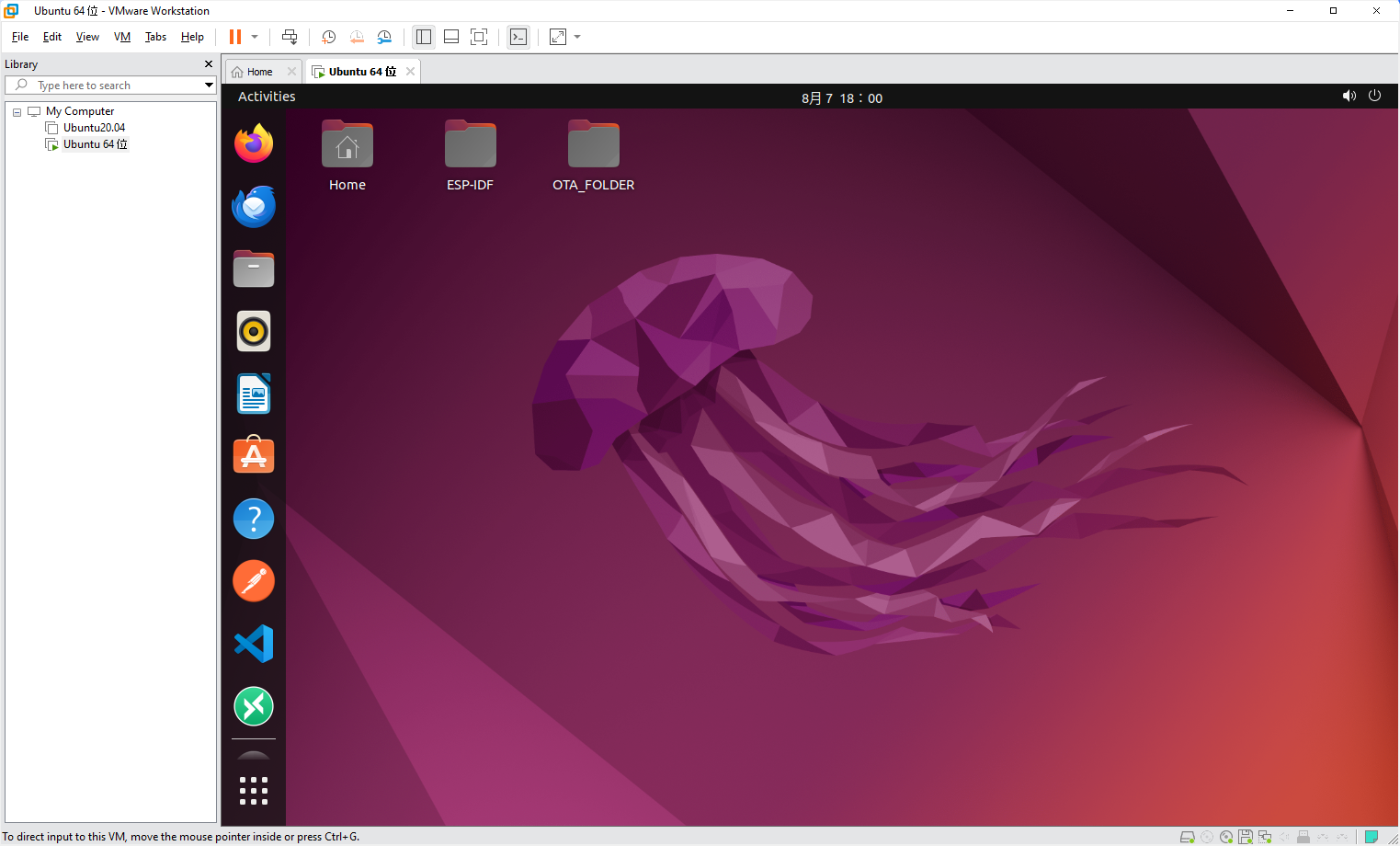This screenshot has height=846, width=1400.
Task: Open the clock showing 8月7 18:00
Action: (842, 97)
